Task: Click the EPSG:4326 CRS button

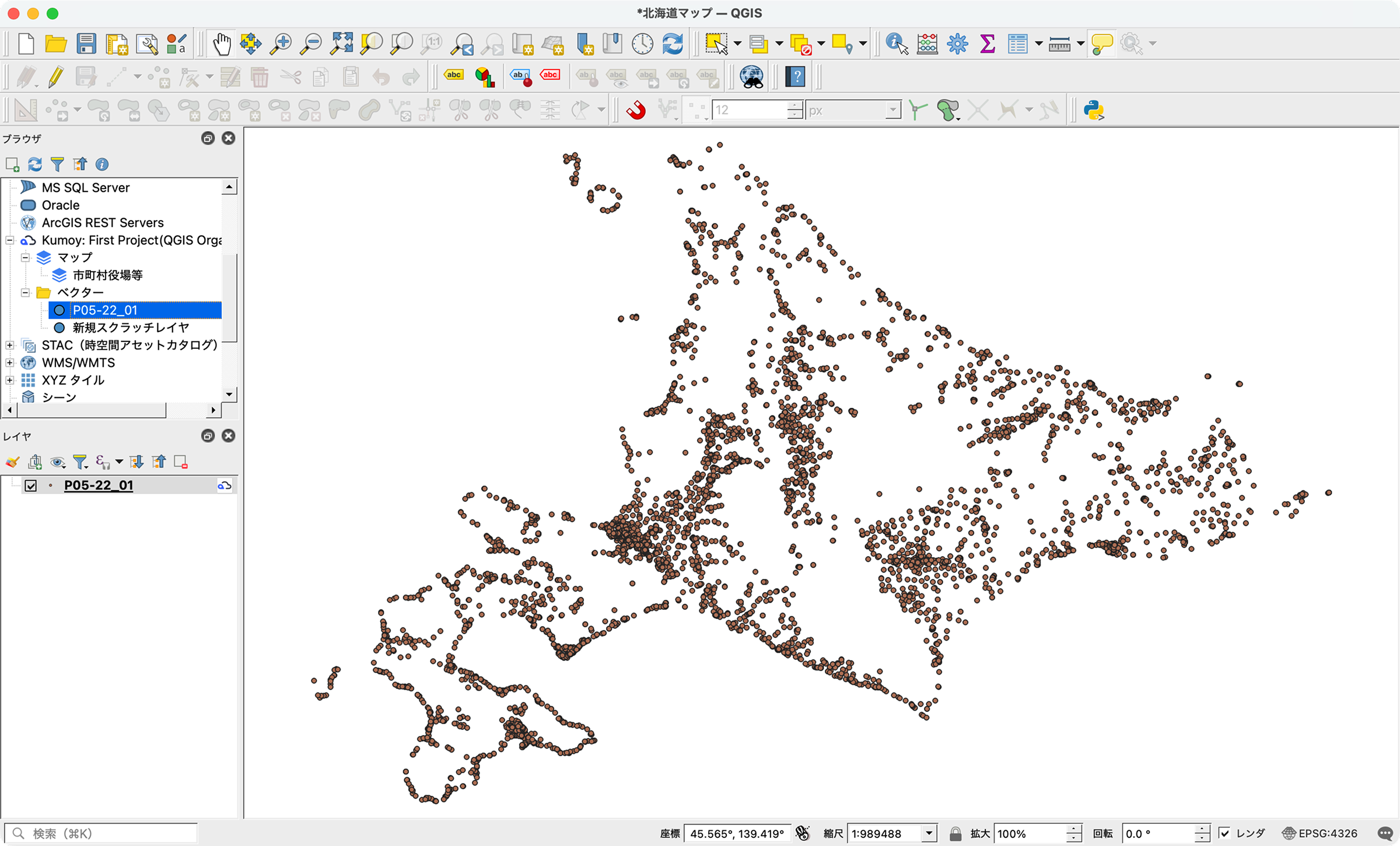Action: [x=1320, y=833]
